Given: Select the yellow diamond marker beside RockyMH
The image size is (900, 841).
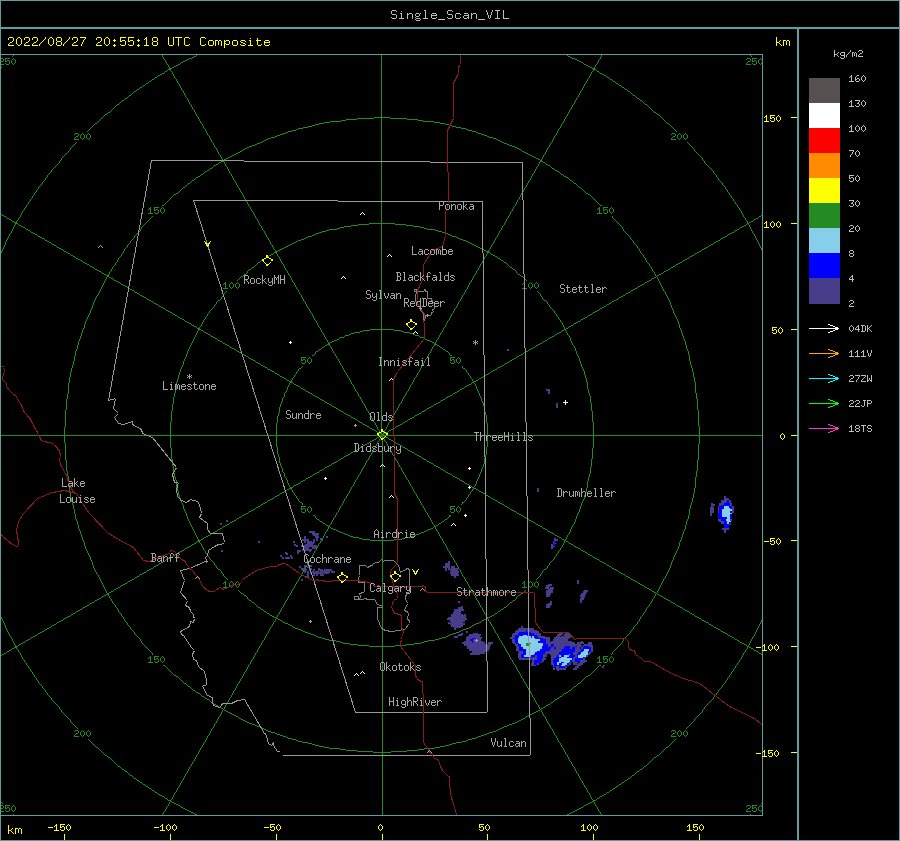Looking at the screenshot, I should [267, 261].
